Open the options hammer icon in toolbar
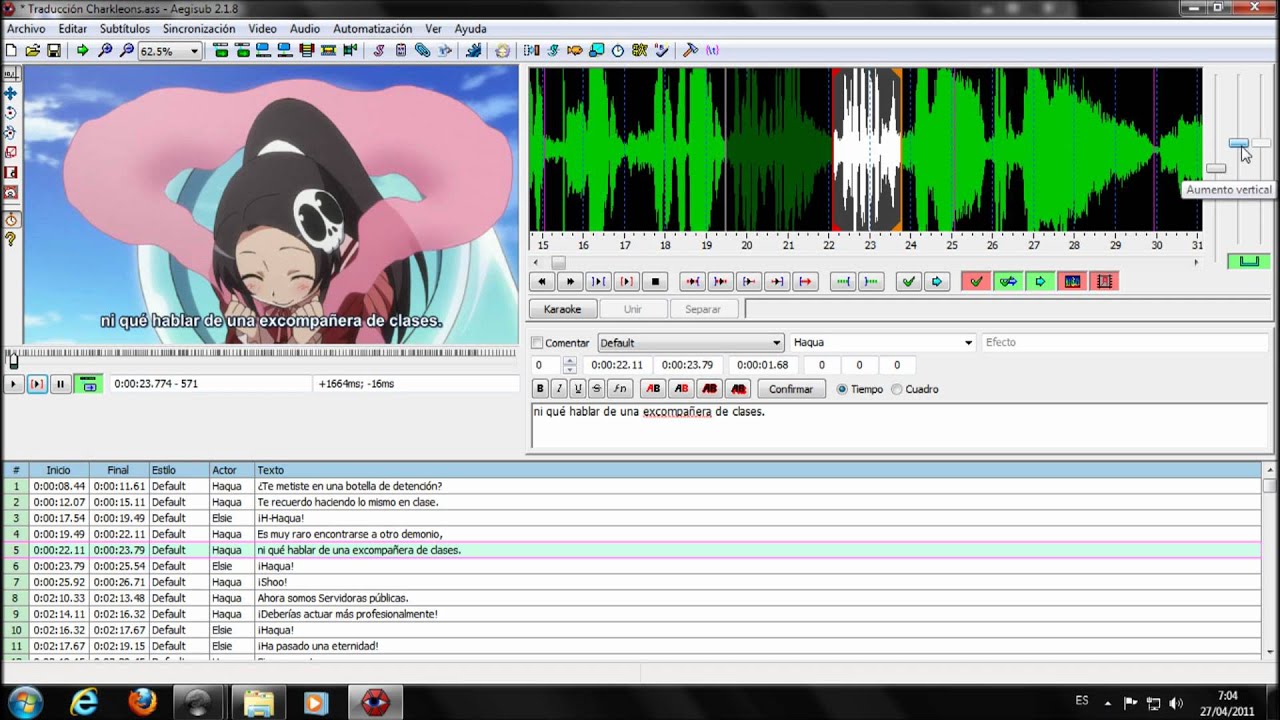The height and width of the screenshot is (720, 1280). click(x=690, y=50)
